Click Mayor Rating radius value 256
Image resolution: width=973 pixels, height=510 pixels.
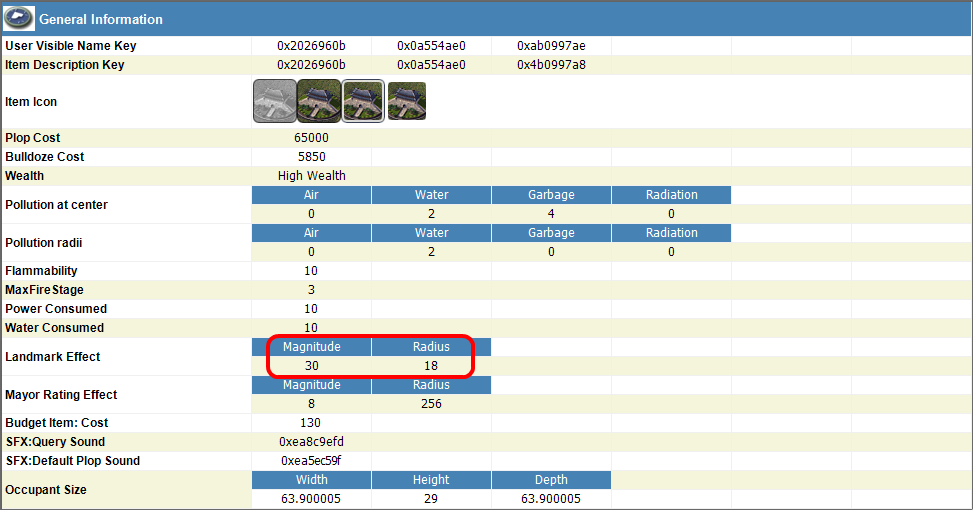pyautogui.click(x=431, y=404)
